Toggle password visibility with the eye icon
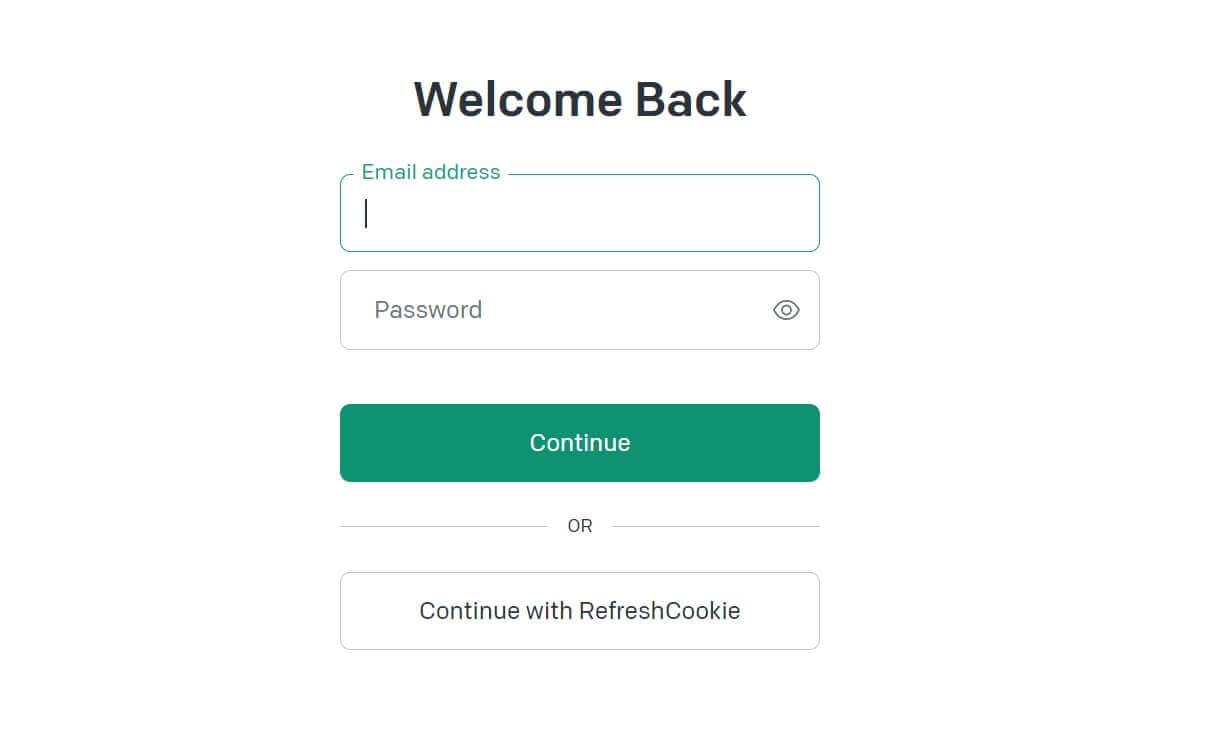Image resolution: width=1216 pixels, height=730 pixels. (786, 310)
